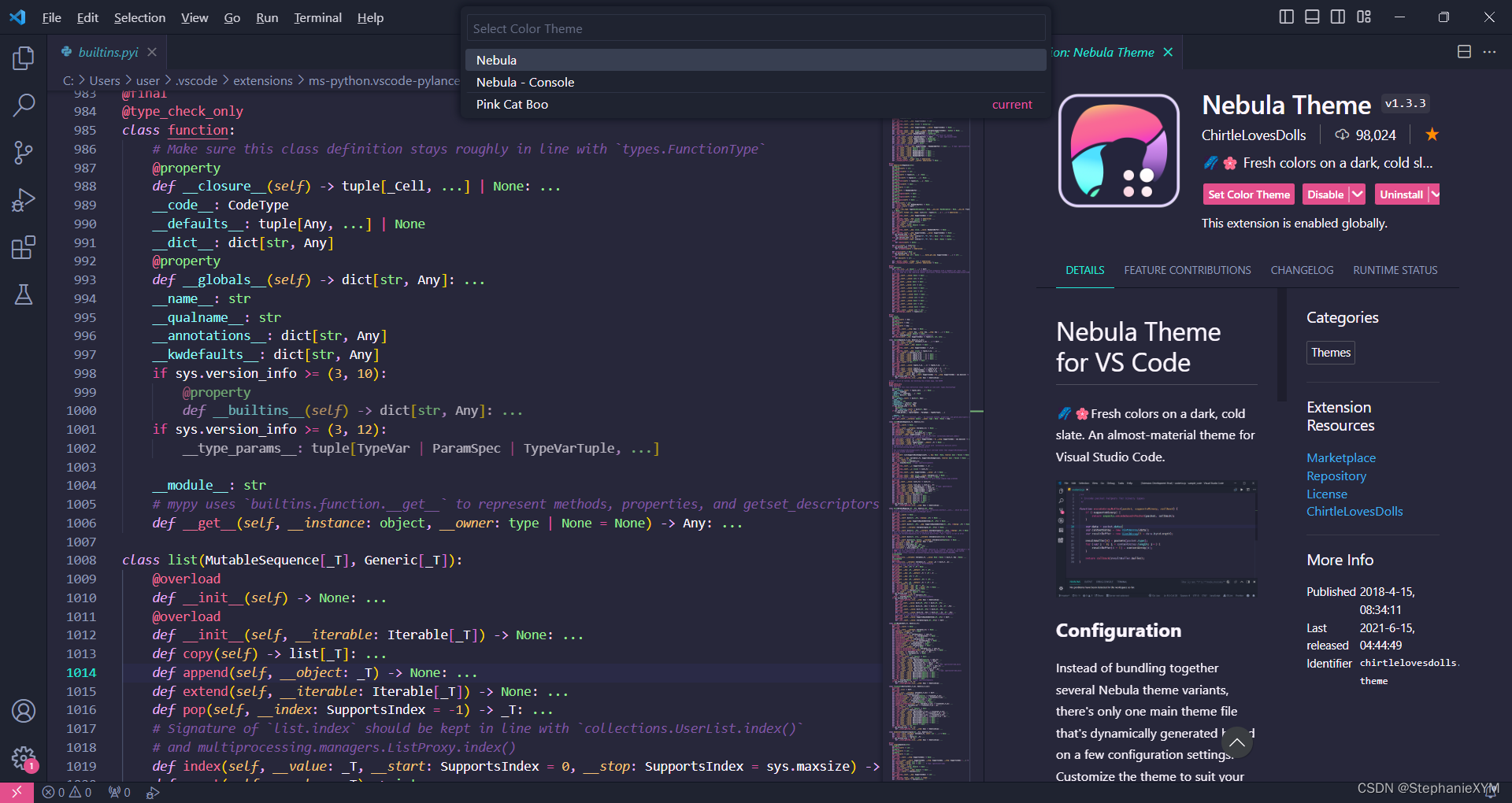
Task: Click the ChirtleLovesDolls publisher name
Action: point(1254,135)
